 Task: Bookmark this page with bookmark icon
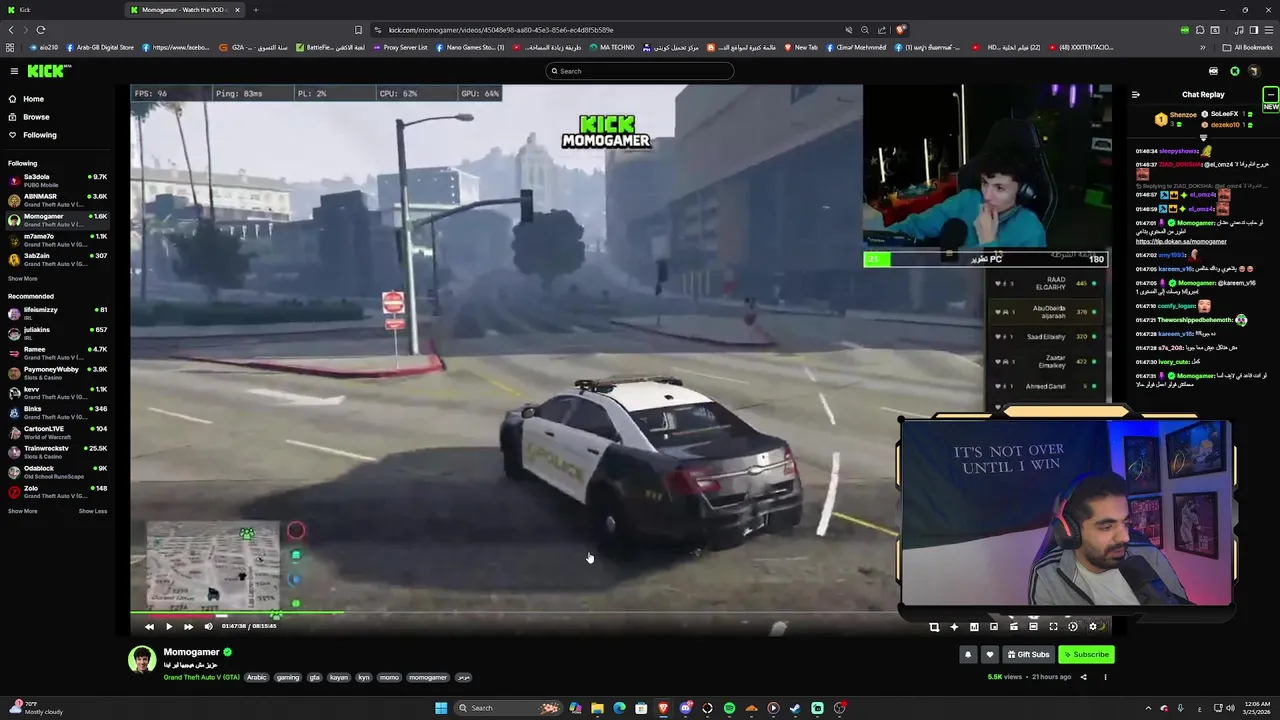point(358,30)
